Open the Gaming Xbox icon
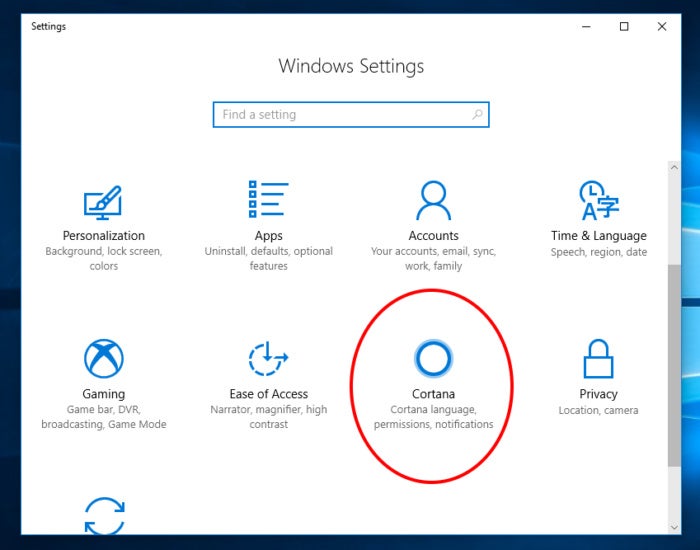700x550 pixels. coord(104,358)
